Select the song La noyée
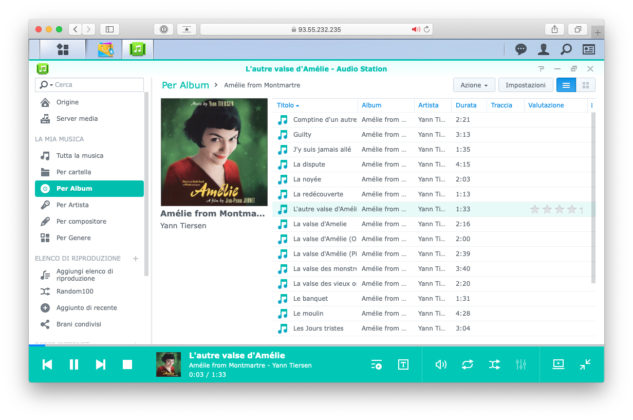 [432, 179]
